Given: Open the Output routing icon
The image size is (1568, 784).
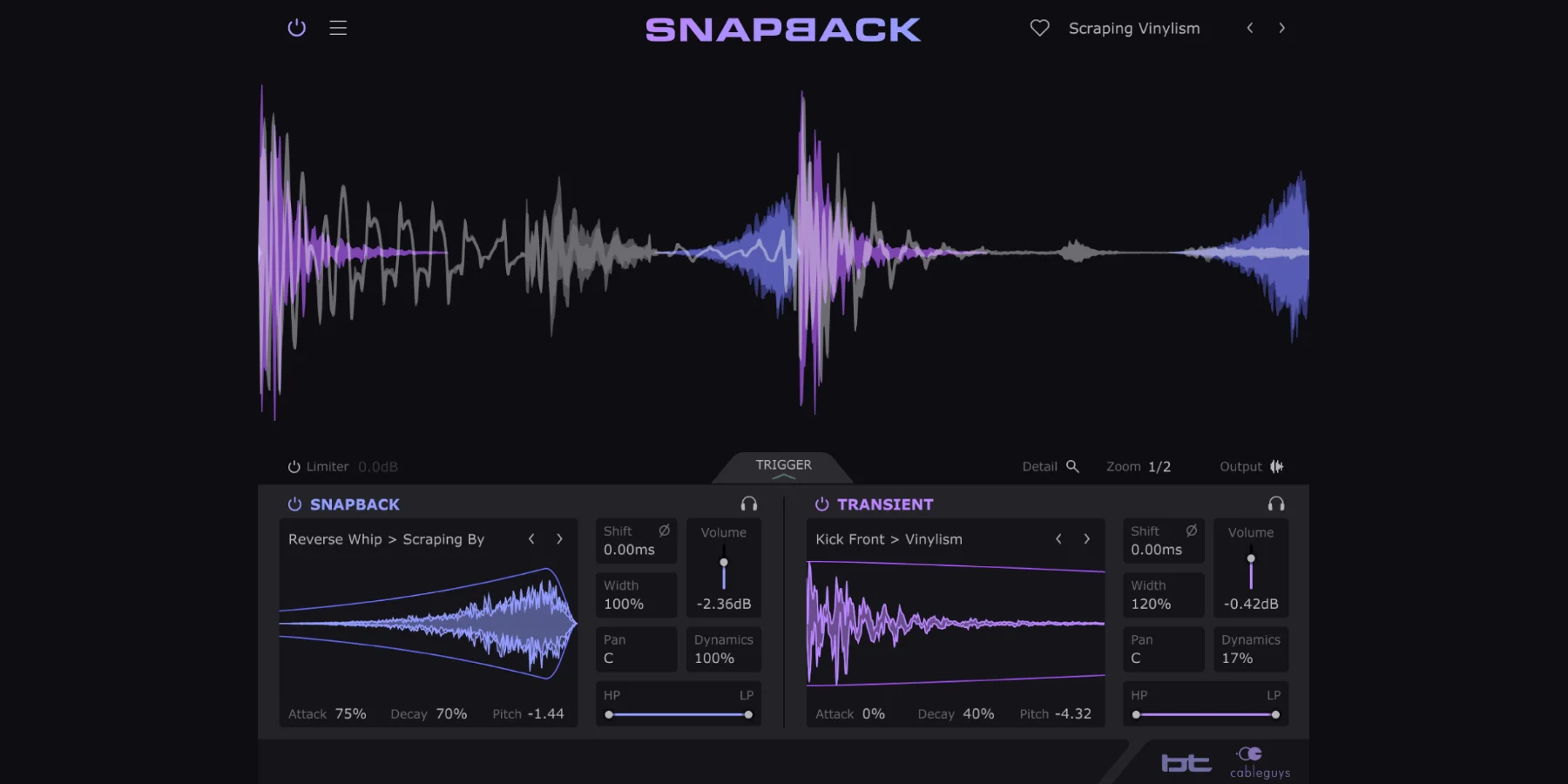Looking at the screenshot, I should pos(1277,466).
